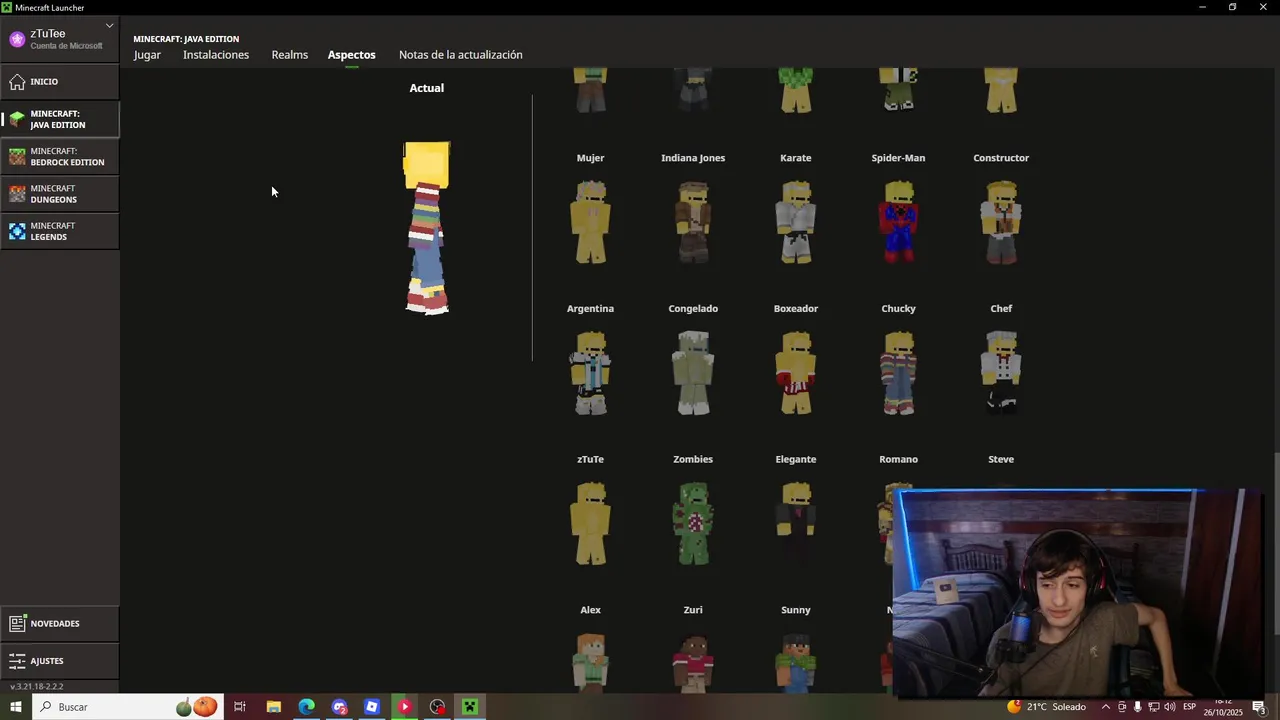Choose the Karate skin

coord(796,222)
